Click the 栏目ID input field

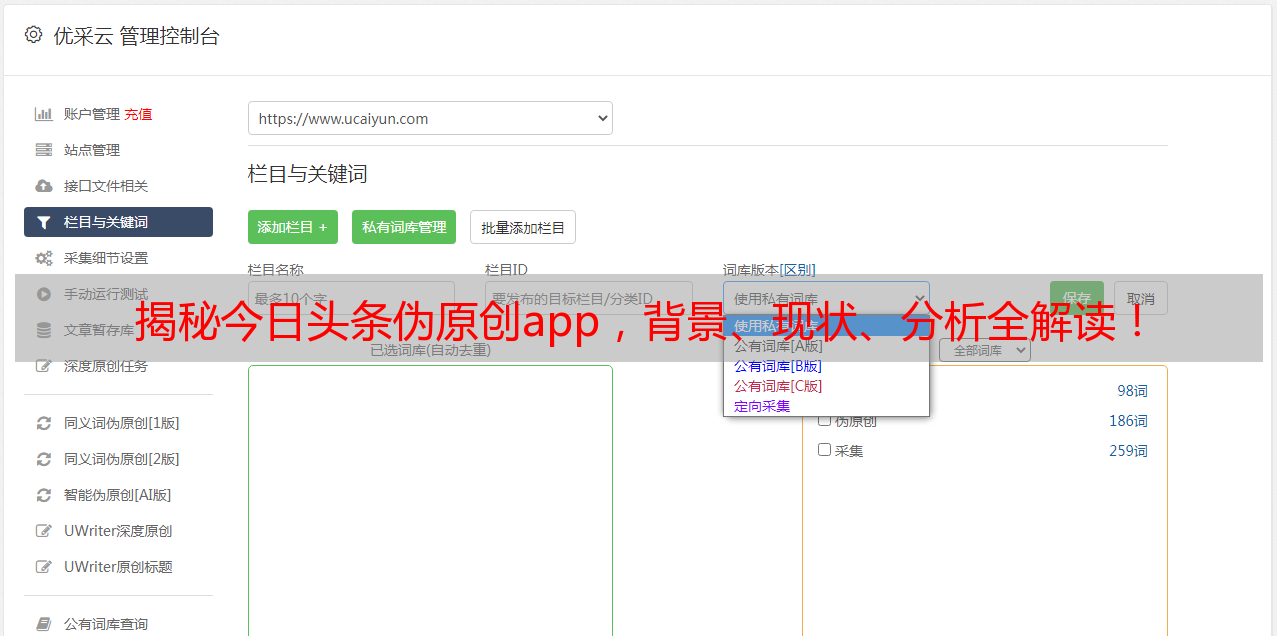point(589,298)
